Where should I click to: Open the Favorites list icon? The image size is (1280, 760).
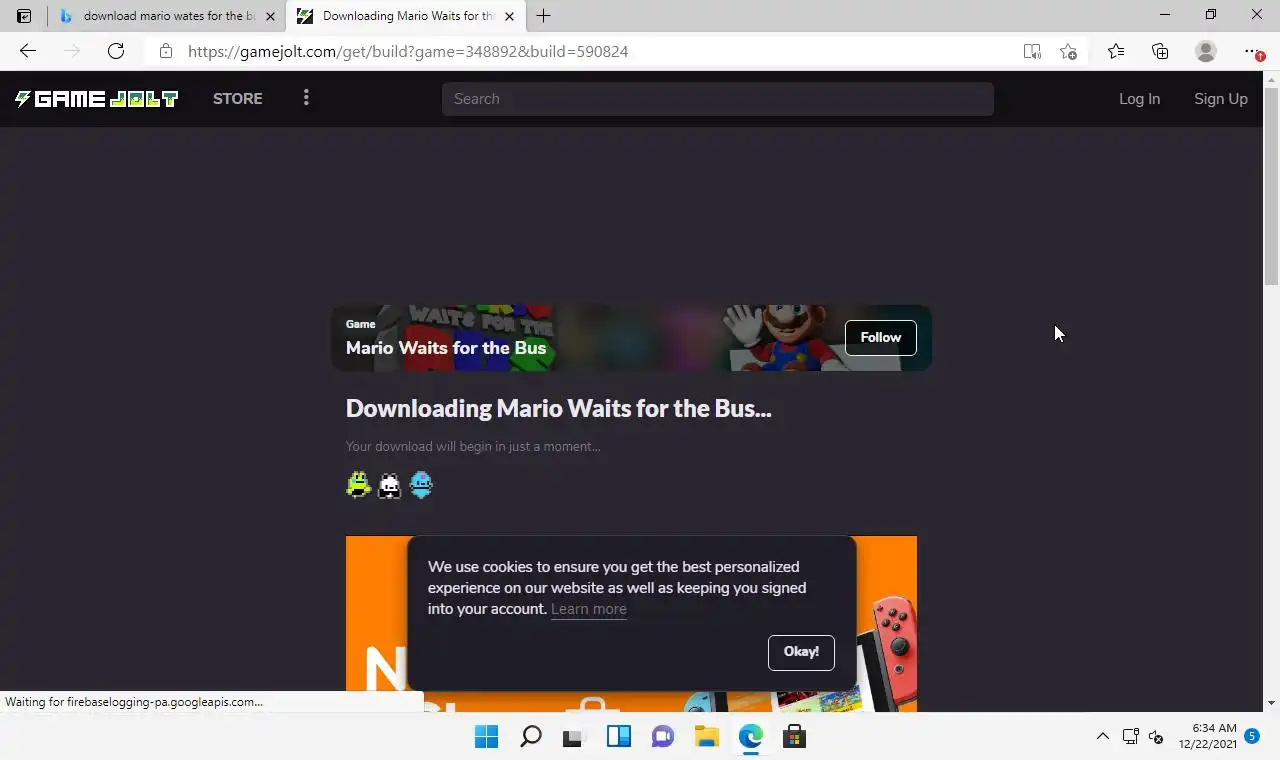coord(1116,51)
